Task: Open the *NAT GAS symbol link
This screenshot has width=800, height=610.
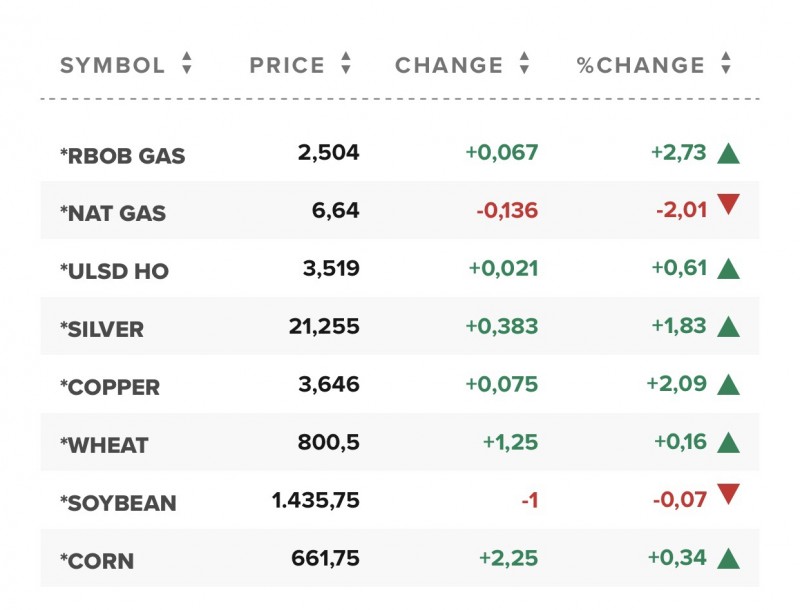Action: click(113, 214)
